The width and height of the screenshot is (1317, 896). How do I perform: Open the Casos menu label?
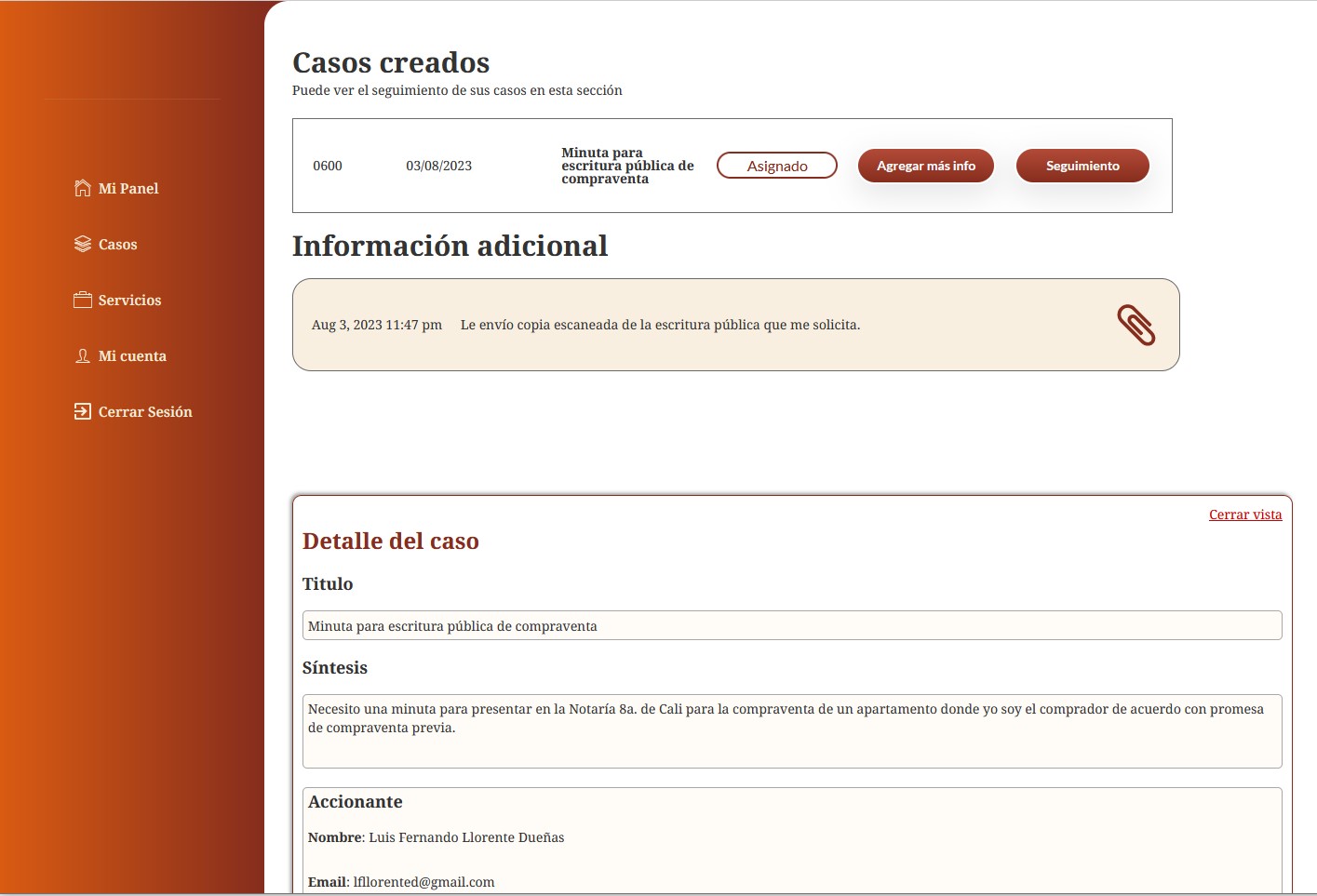pyautogui.click(x=118, y=245)
